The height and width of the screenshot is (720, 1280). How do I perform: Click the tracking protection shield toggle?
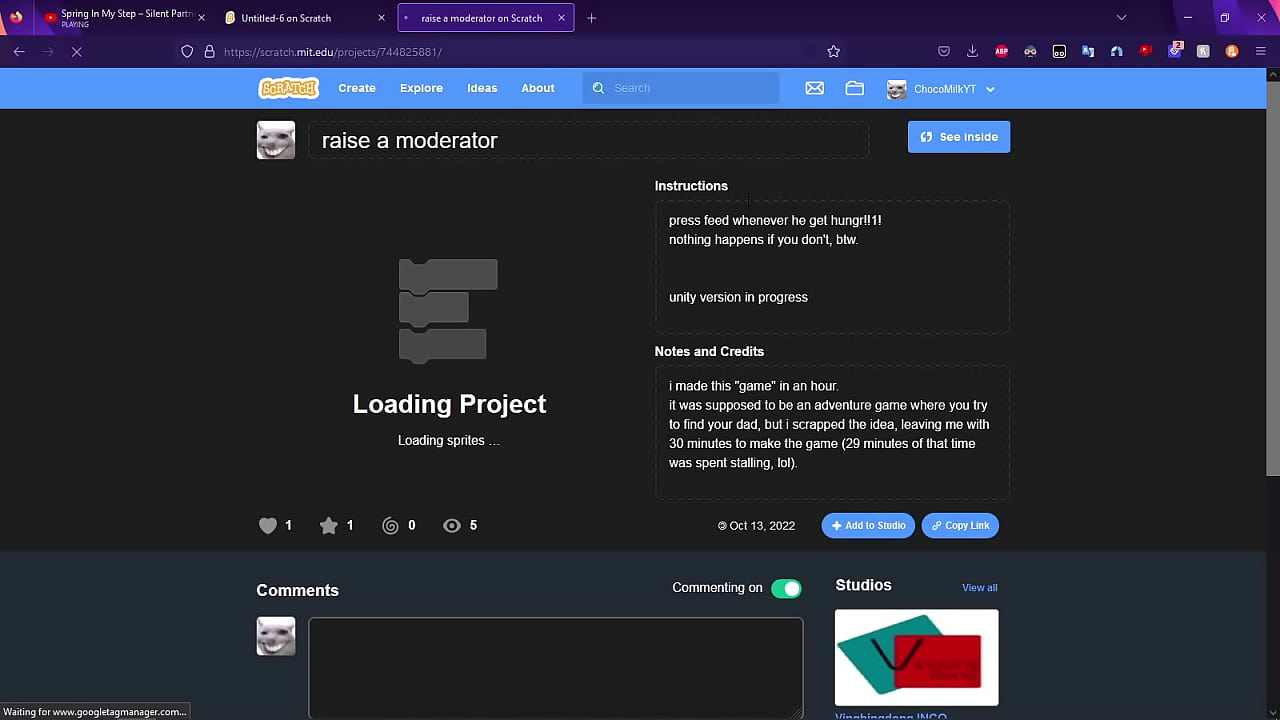186,51
